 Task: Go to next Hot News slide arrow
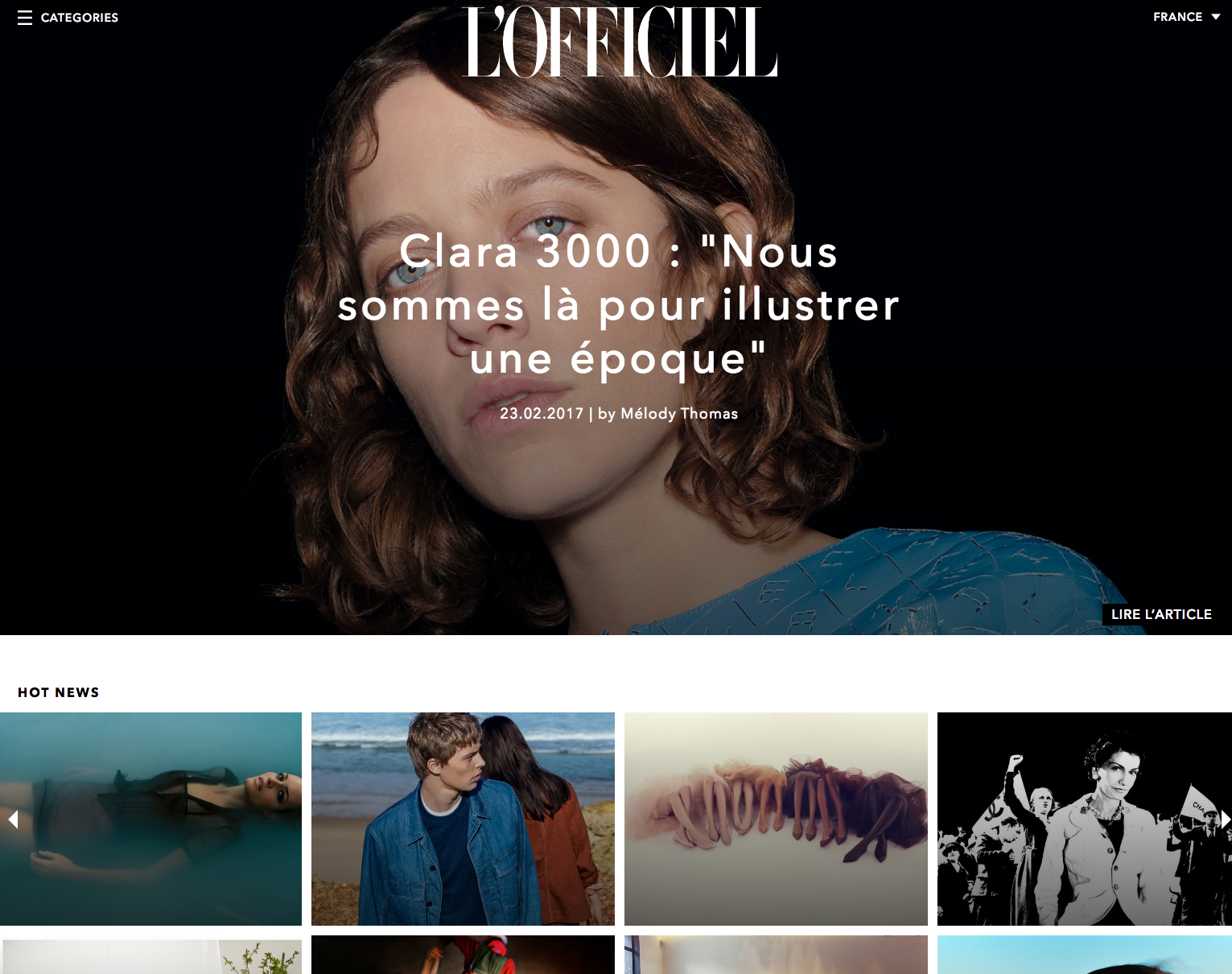[x=1225, y=819]
